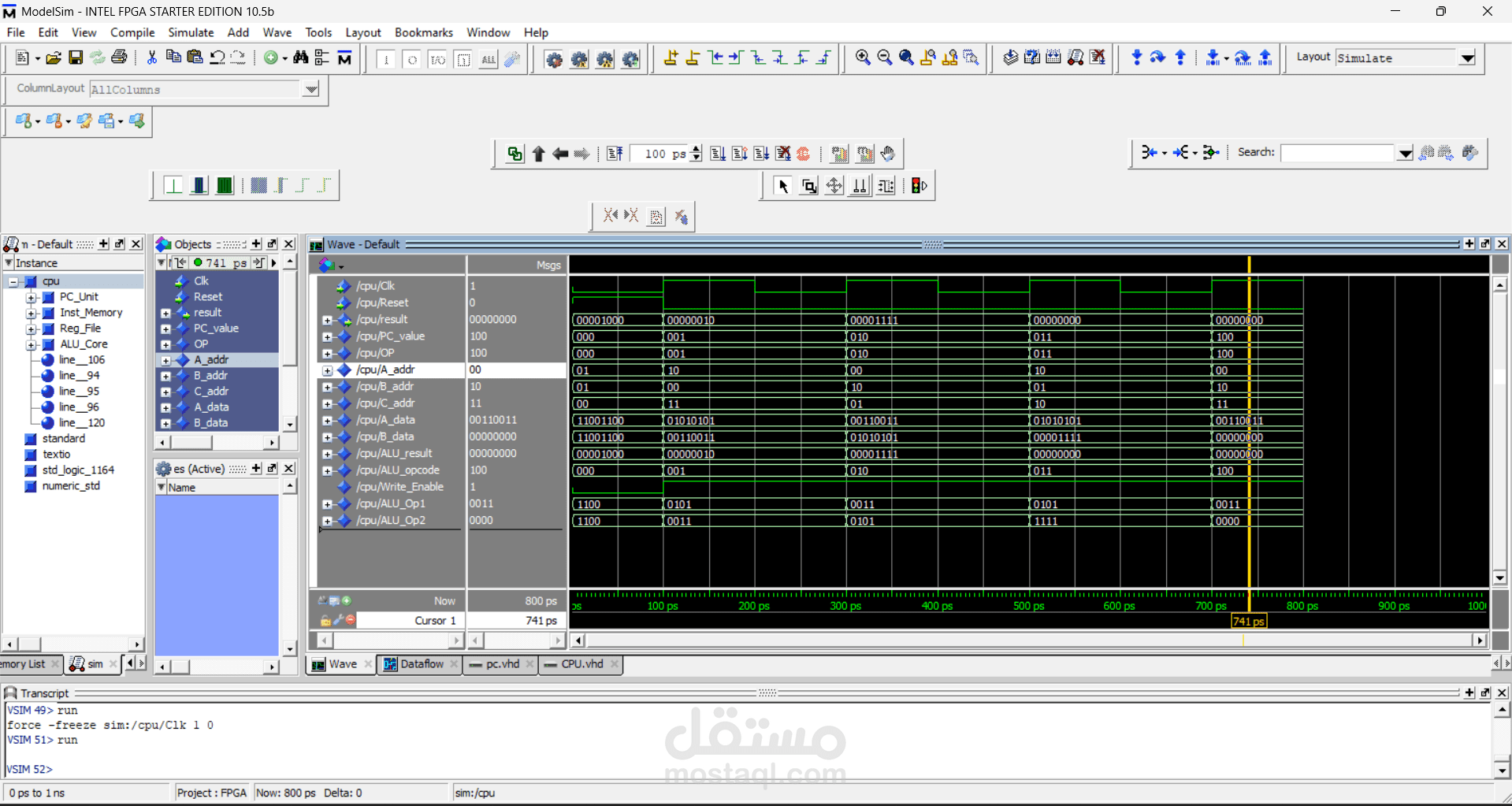This screenshot has height=806, width=1512.
Task: Open the Simulate menu
Action: (x=191, y=32)
